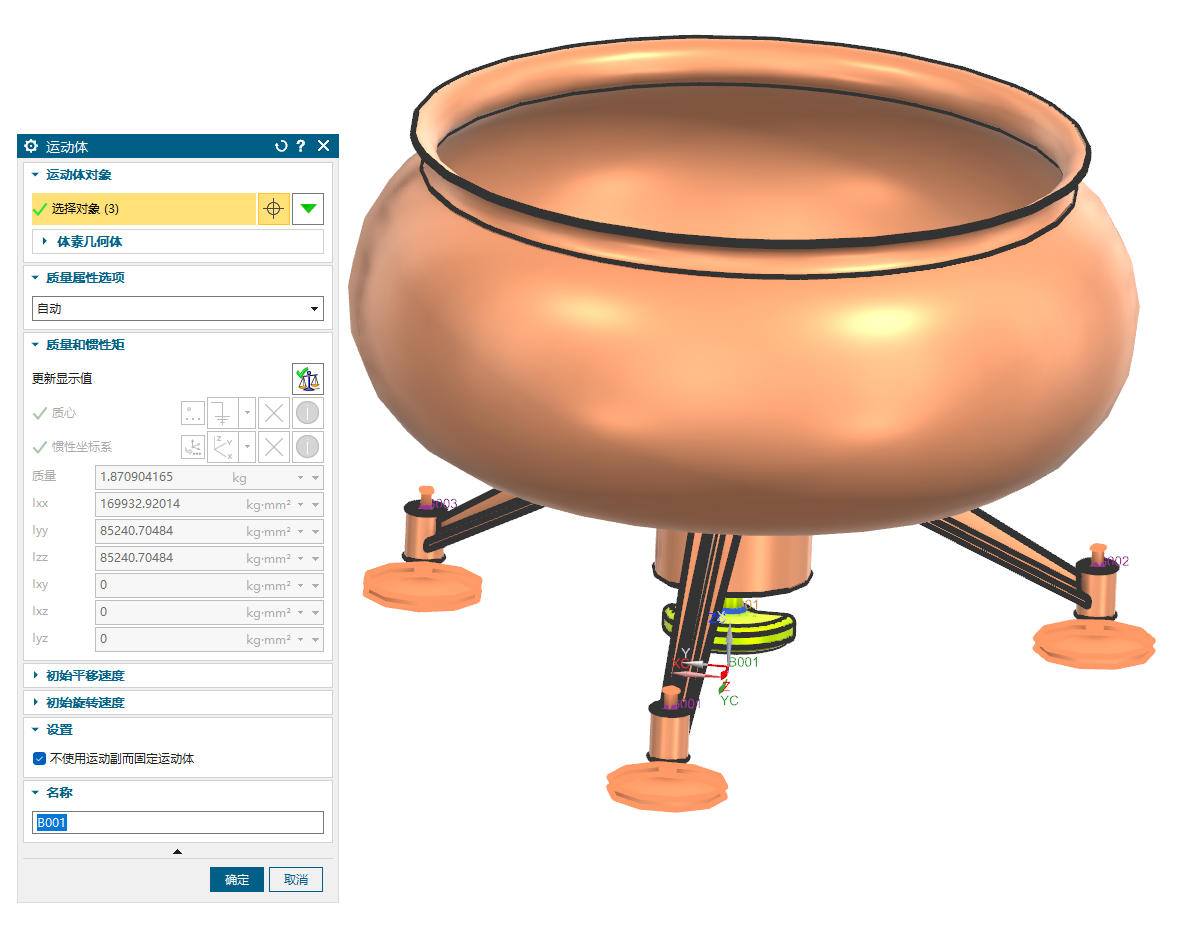The width and height of the screenshot is (1183, 928).
Task: Click the collapse arrow at dialog bottom
Action: coord(178,852)
